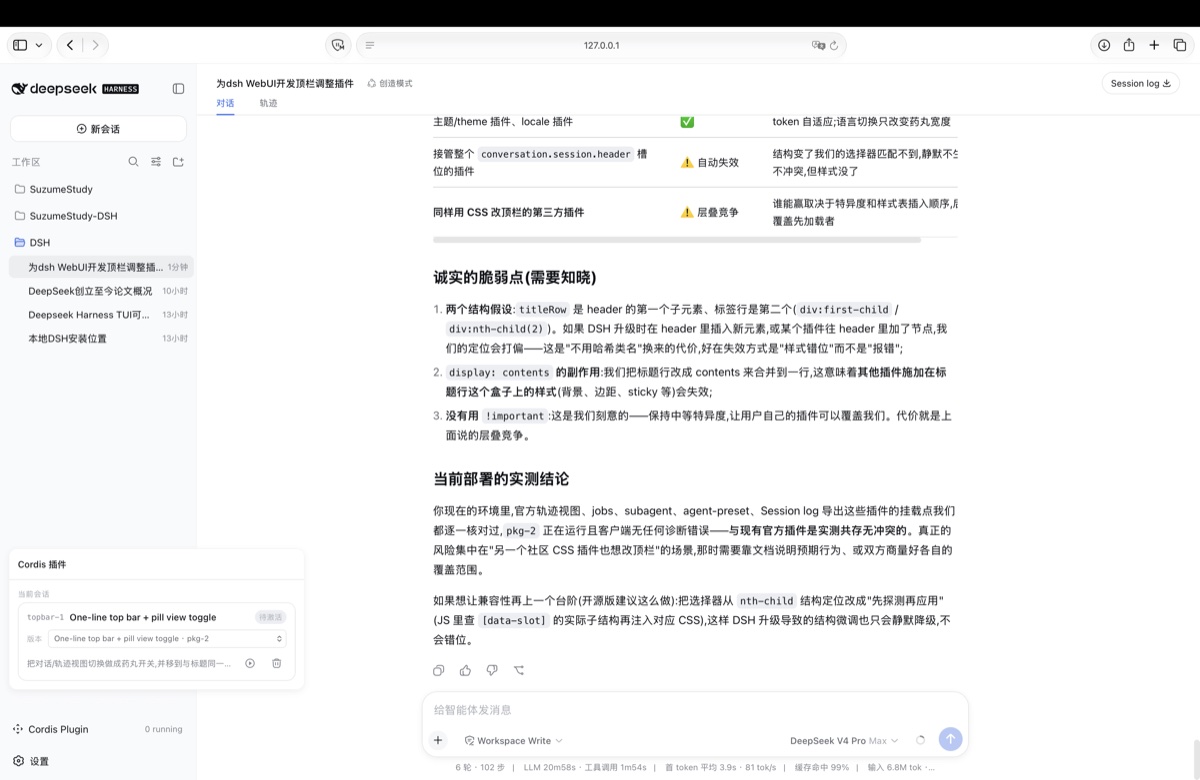Delete the topbar-1 plugin
This screenshot has width=1200, height=780.
pyautogui.click(x=277, y=663)
